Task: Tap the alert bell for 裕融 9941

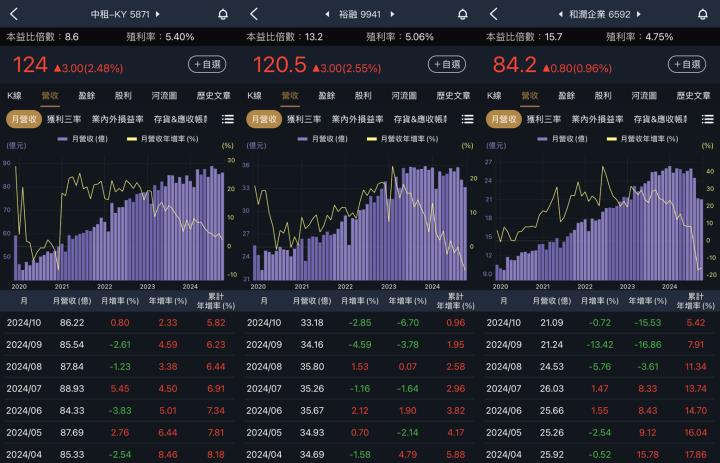Action: pos(462,15)
